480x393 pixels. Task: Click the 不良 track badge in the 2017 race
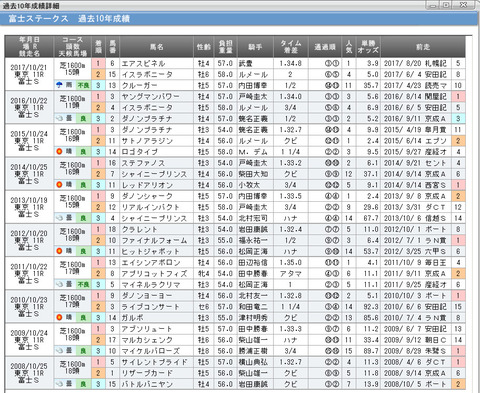(x=83, y=85)
